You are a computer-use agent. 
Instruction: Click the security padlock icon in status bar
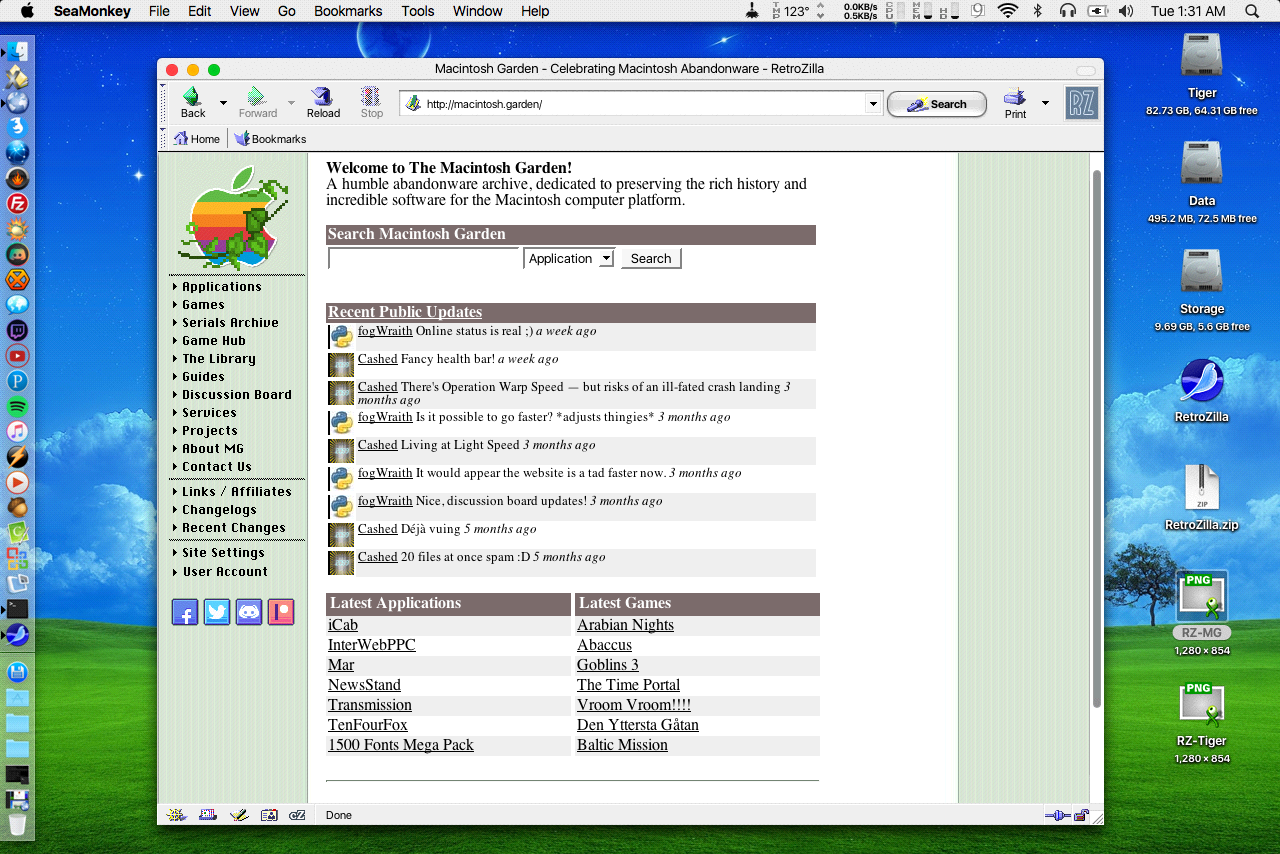(1081, 815)
